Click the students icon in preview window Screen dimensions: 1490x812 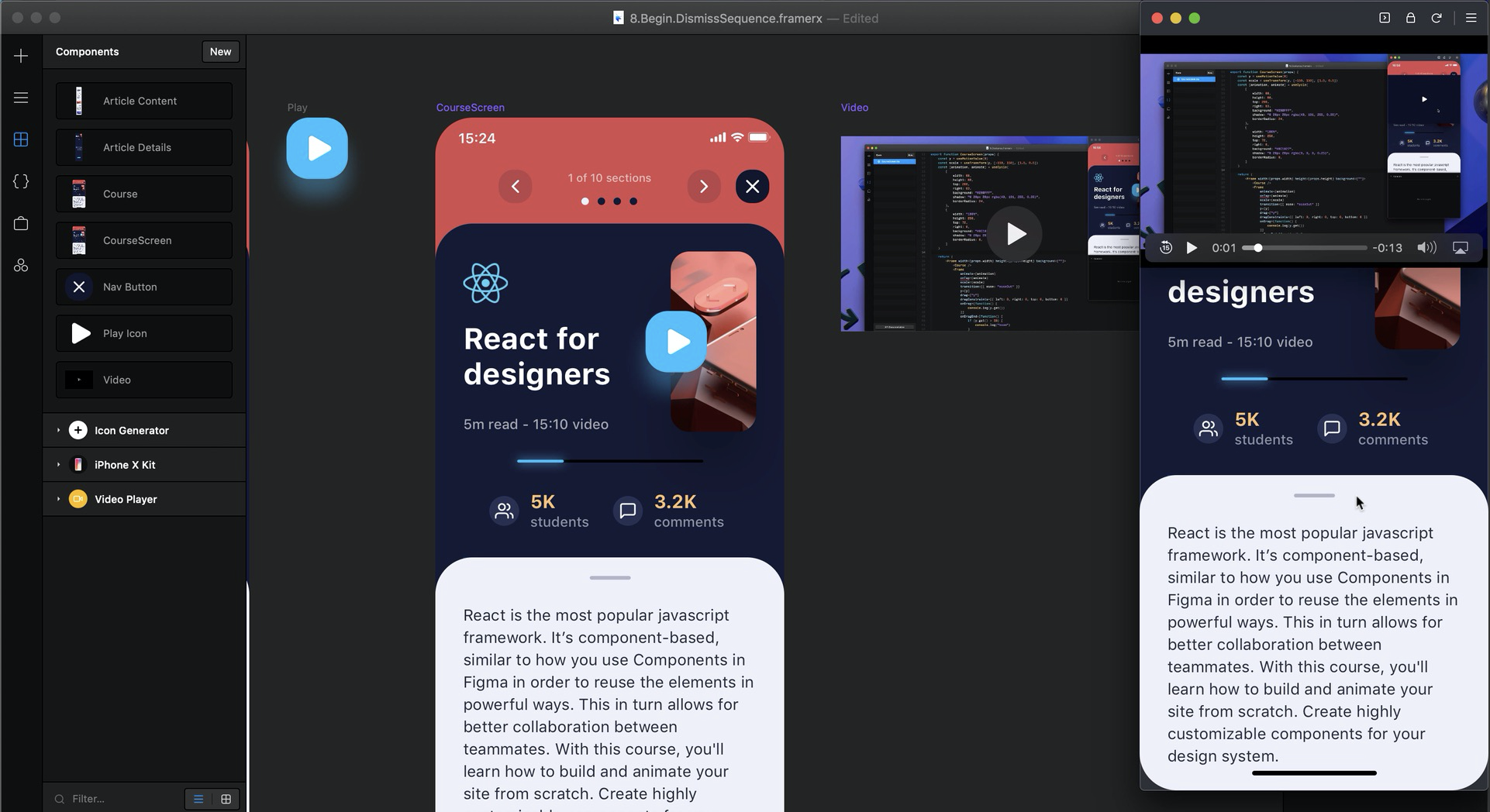1208,428
